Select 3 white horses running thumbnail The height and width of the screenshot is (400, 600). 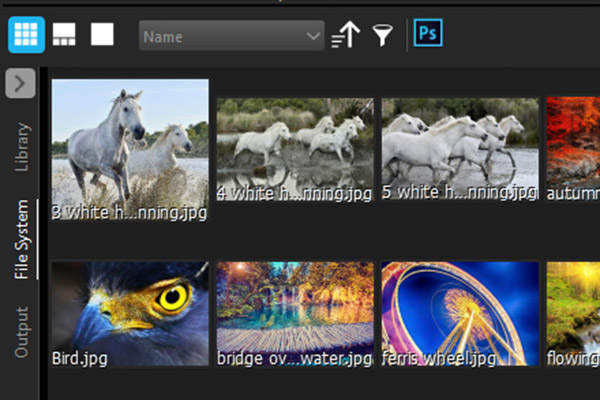130,150
